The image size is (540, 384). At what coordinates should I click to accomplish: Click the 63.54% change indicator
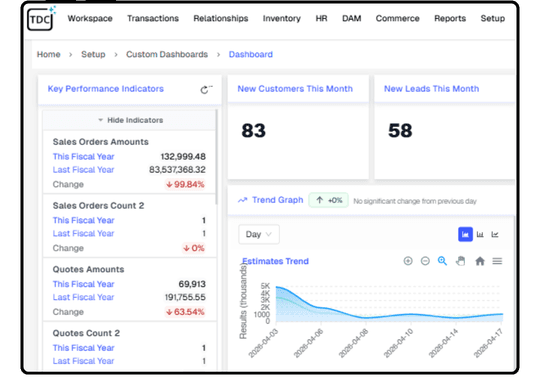tap(185, 312)
